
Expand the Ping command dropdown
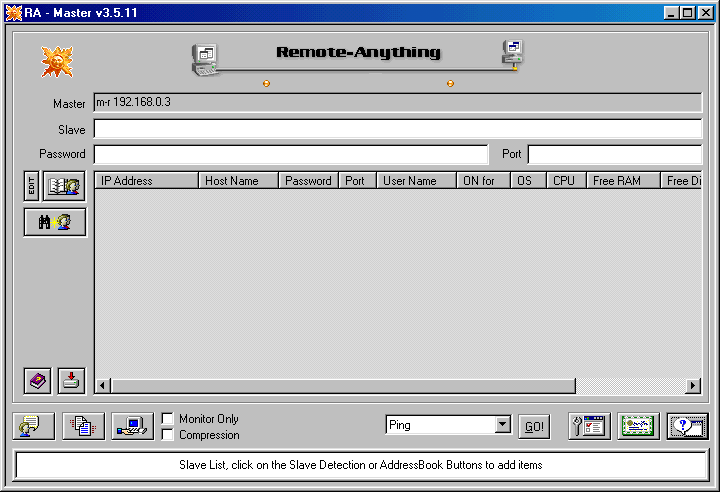tap(502, 425)
